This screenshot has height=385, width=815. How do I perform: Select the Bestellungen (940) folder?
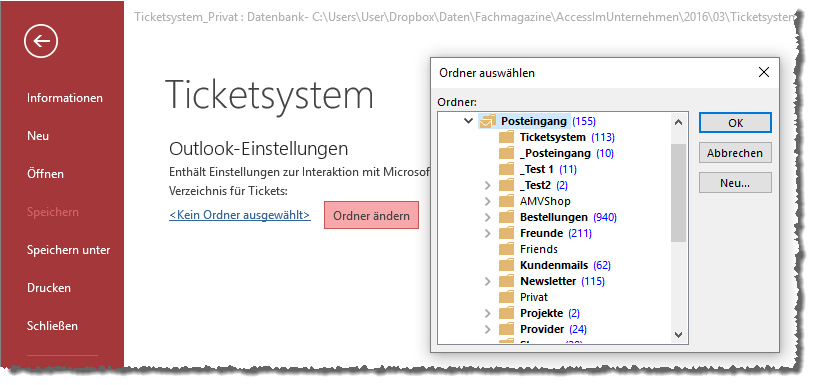tap(568, 217)
